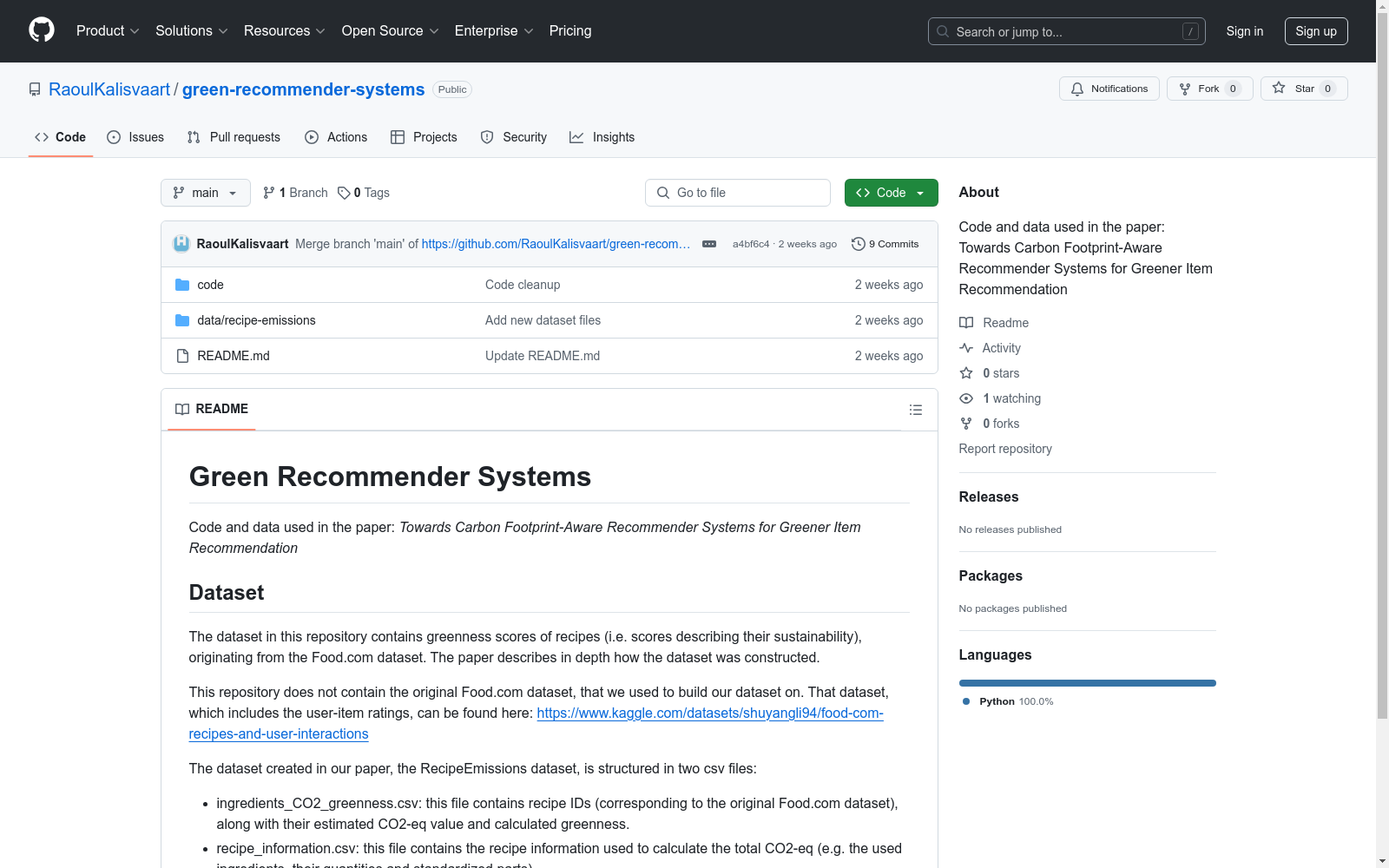Viewport: 1389px width, 868px height.
Task: Open RaoulKalisvaart owner profile link
Action: point(109,89)
